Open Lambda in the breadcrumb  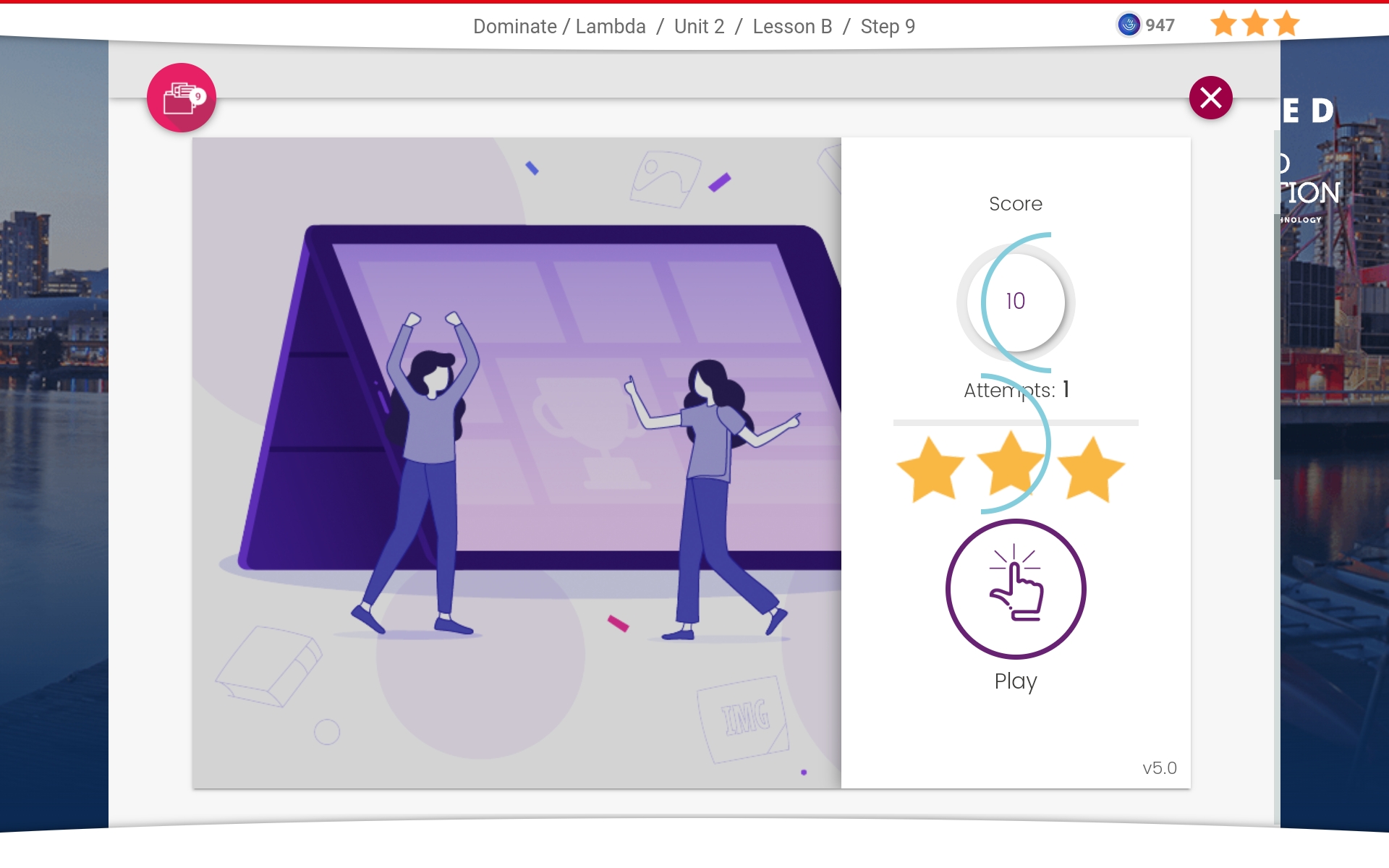point(611,27)
